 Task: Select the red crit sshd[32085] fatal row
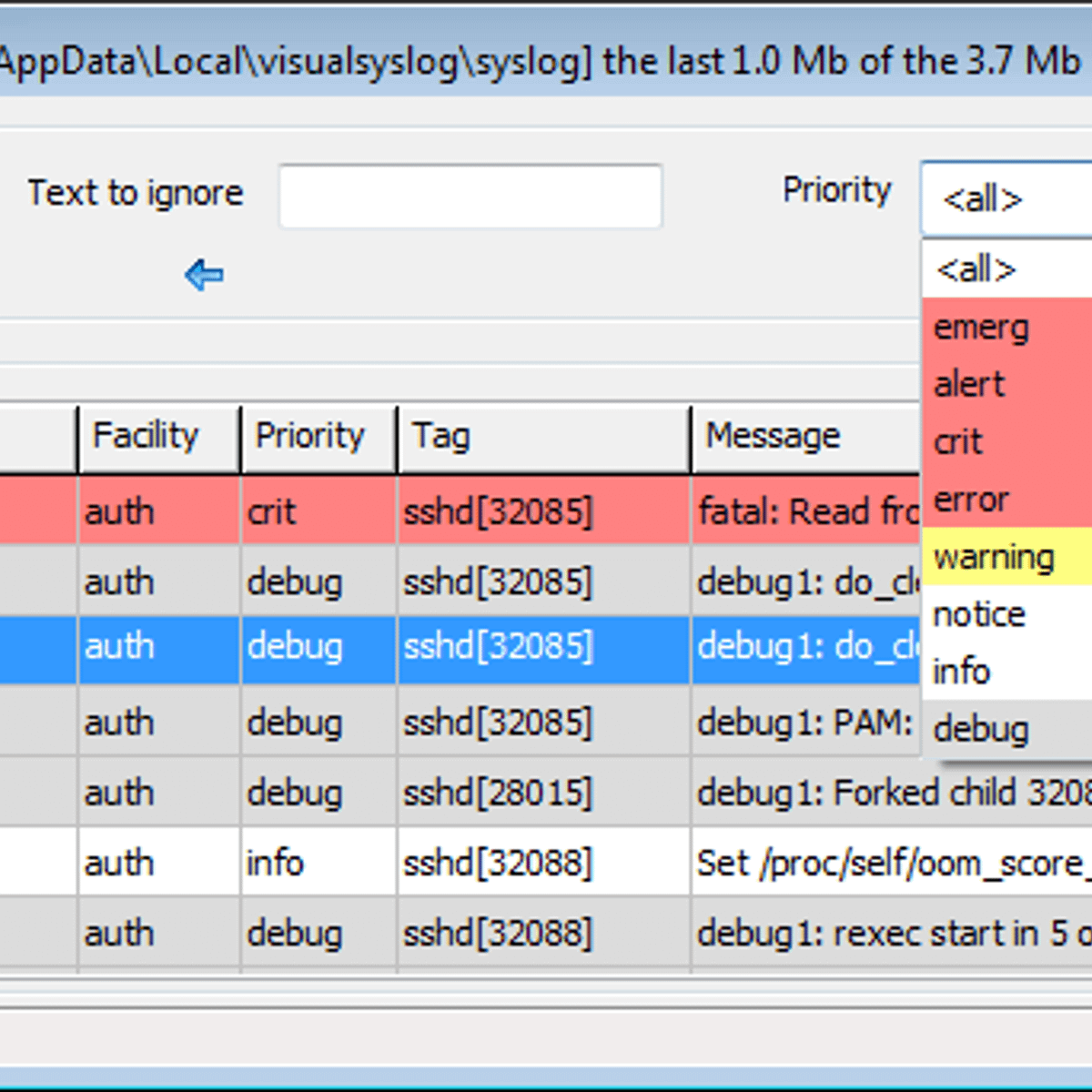[455, 511]
